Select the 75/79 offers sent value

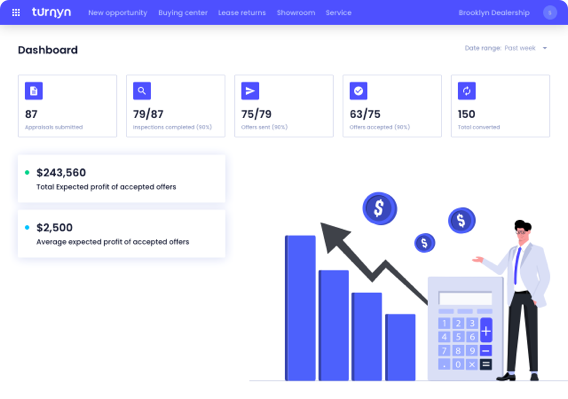coord(256,114)
